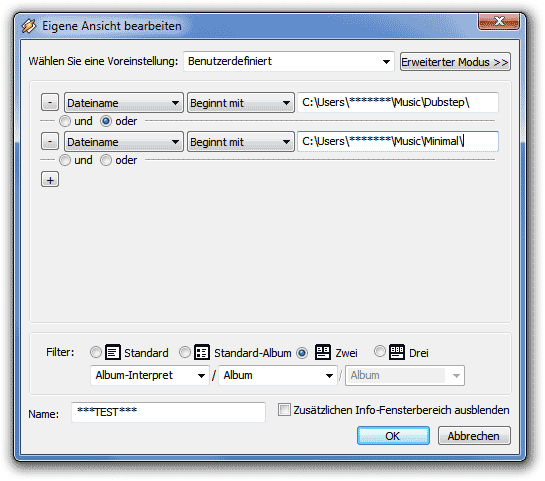Click the Drei three-column filter icon
Screen dimensions: 545x481
coord(397,352)
